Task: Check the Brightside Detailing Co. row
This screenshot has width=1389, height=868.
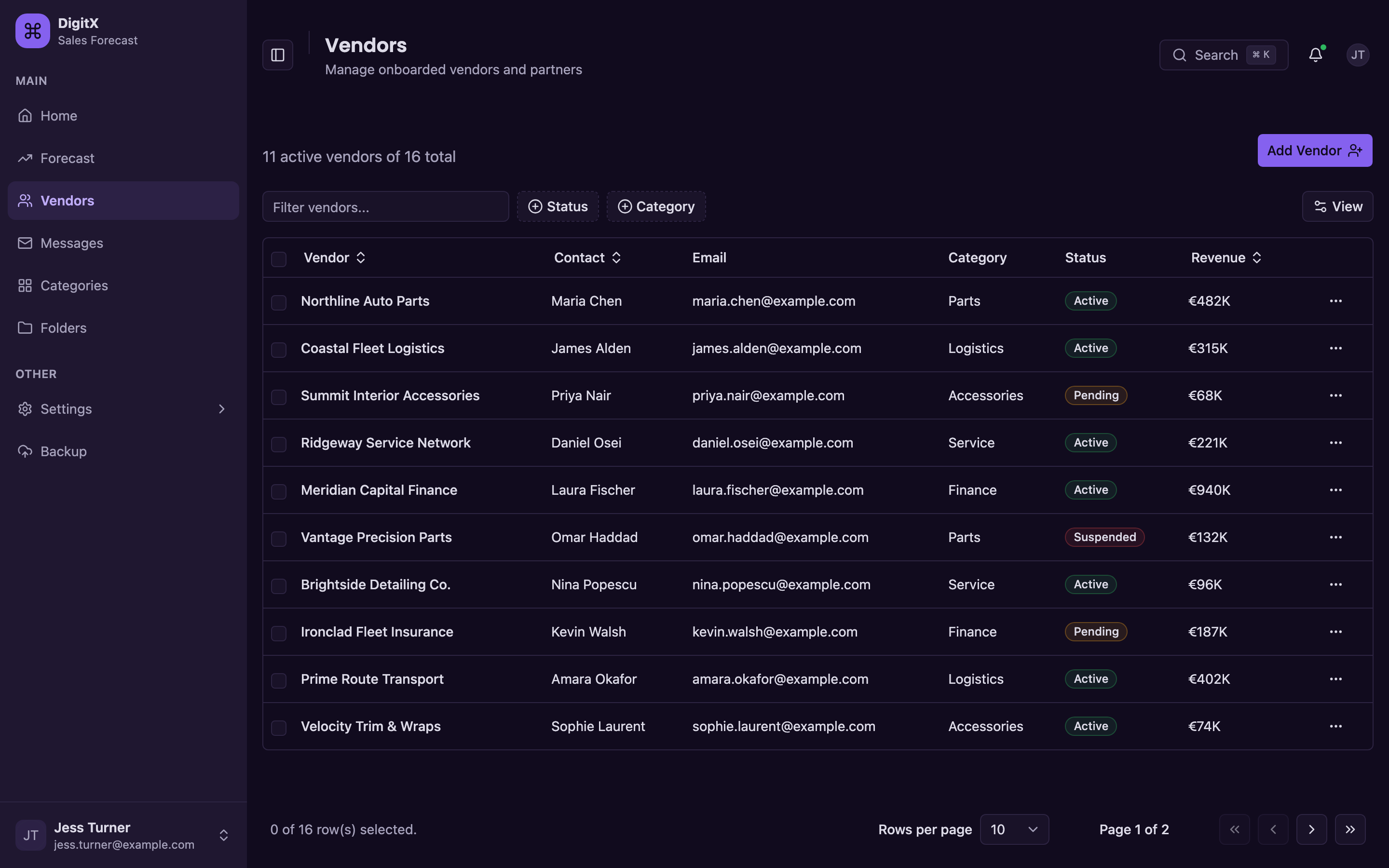Action: pyautogui.click(x=278, y=586)
